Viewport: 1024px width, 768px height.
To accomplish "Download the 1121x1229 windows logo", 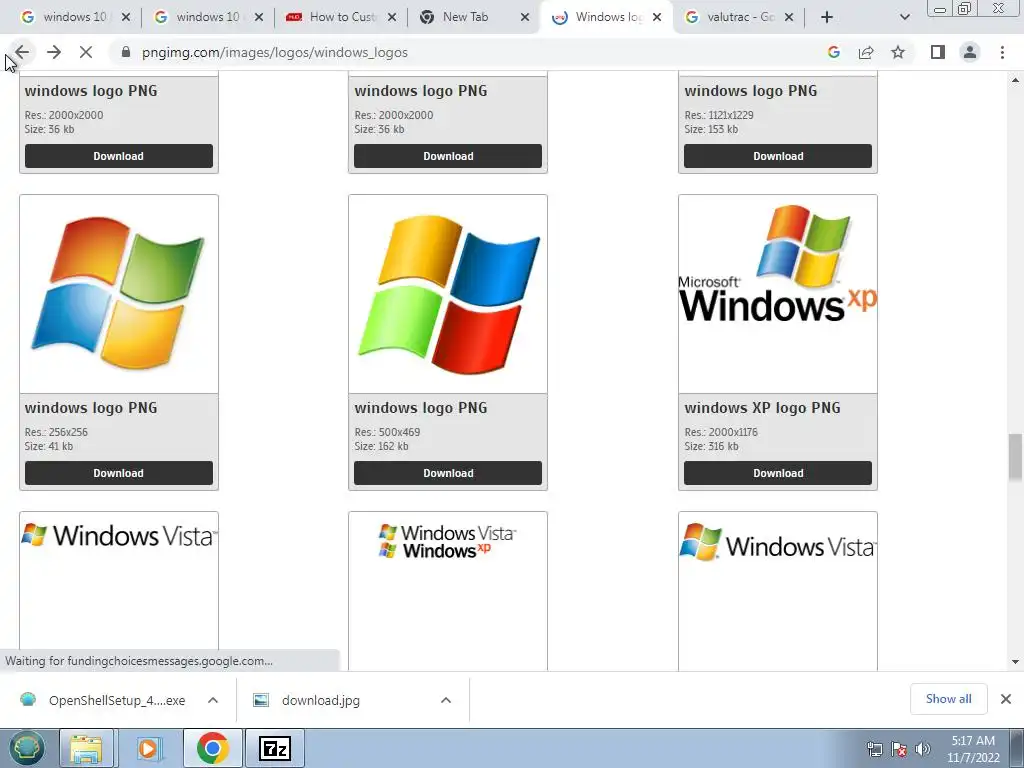I will tap(778, 156).
